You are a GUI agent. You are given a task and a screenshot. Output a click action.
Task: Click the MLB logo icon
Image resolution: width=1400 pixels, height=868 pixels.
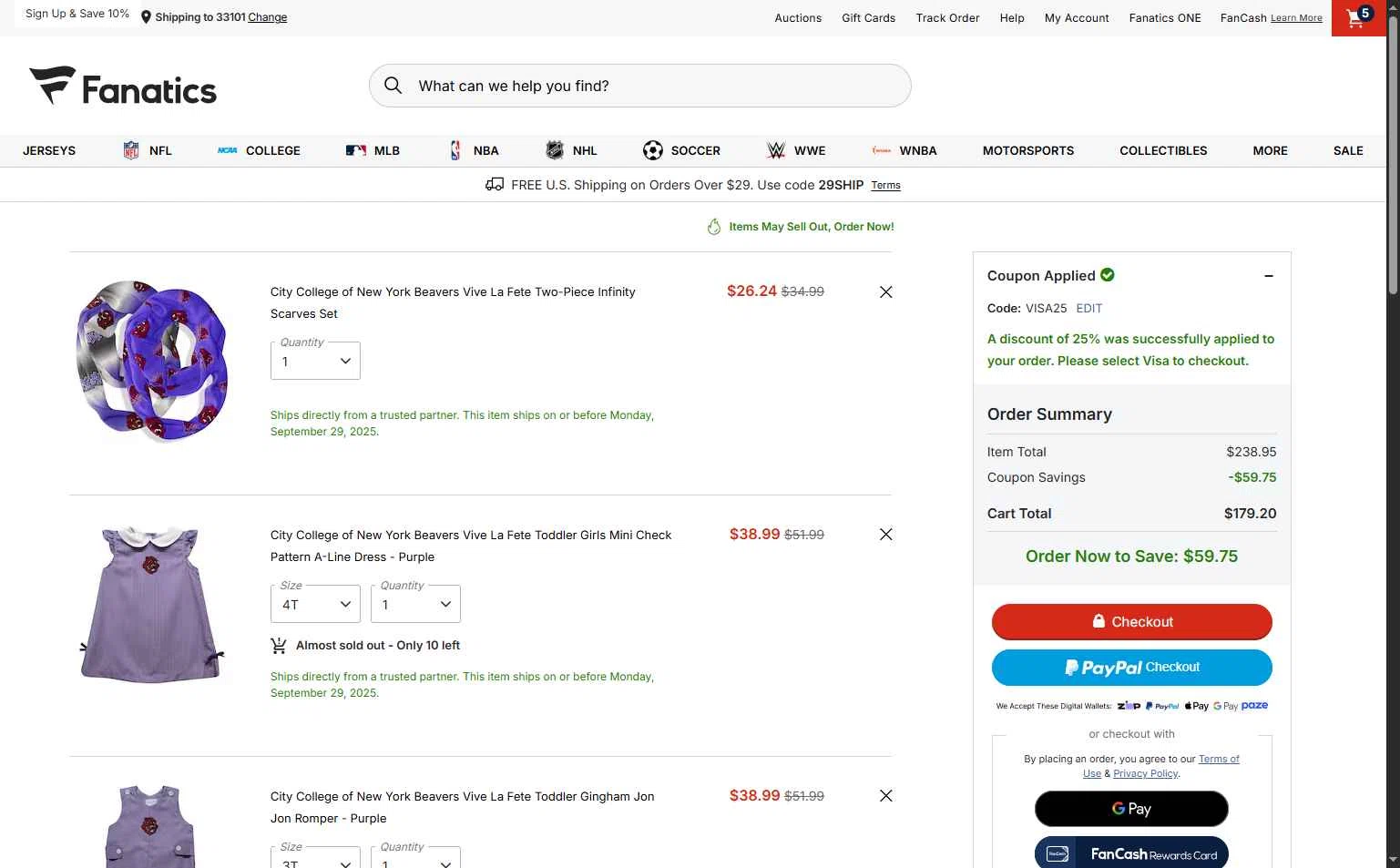(356, 150)
